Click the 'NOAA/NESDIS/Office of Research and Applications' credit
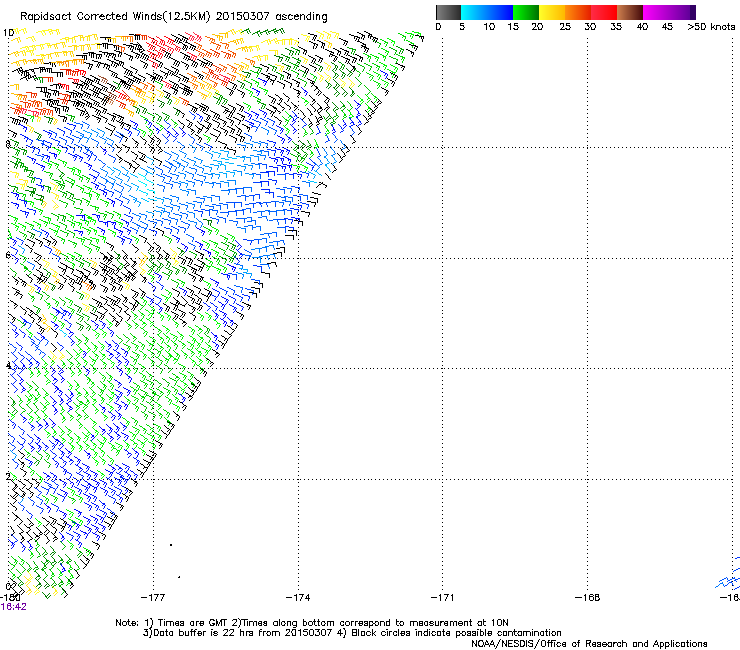 click(x=589, y=644)
